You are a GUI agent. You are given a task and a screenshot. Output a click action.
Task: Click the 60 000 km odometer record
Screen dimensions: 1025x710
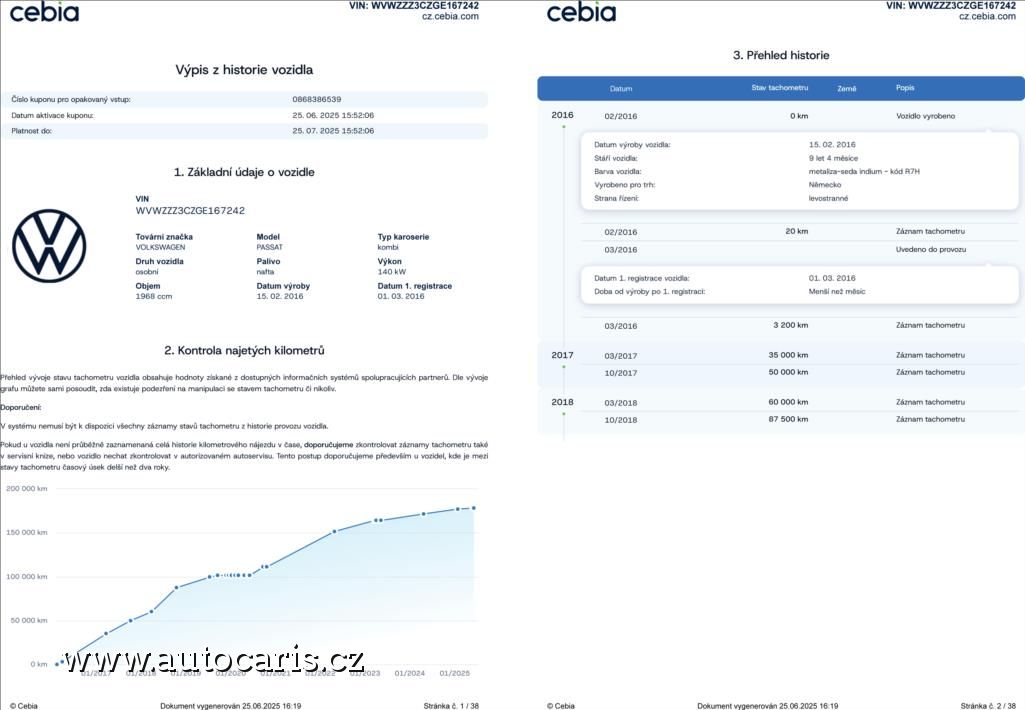788,402
